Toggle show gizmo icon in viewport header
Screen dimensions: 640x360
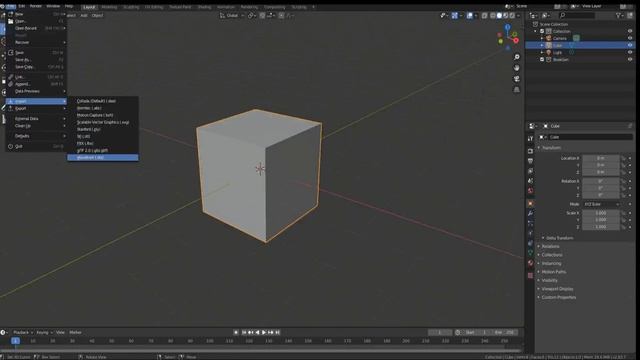[454, 16]
